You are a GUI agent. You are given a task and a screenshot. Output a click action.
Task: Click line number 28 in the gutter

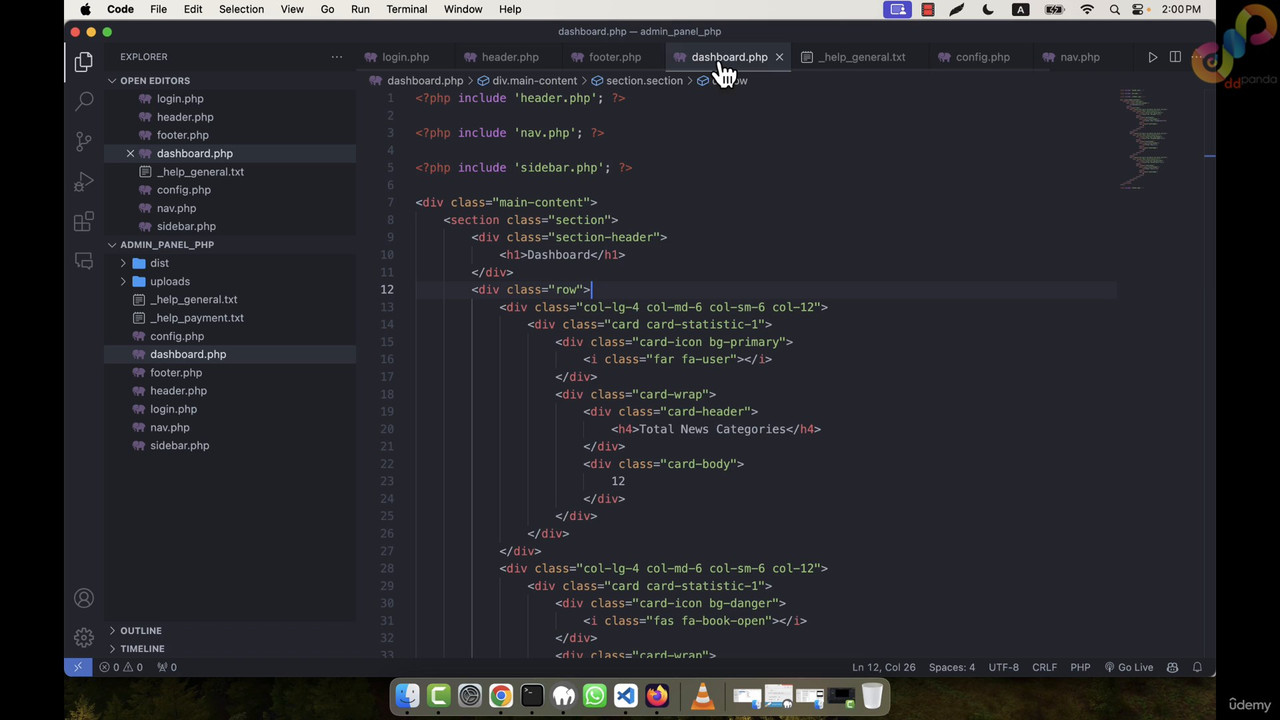pyautogui.click(x=387, y=568)
